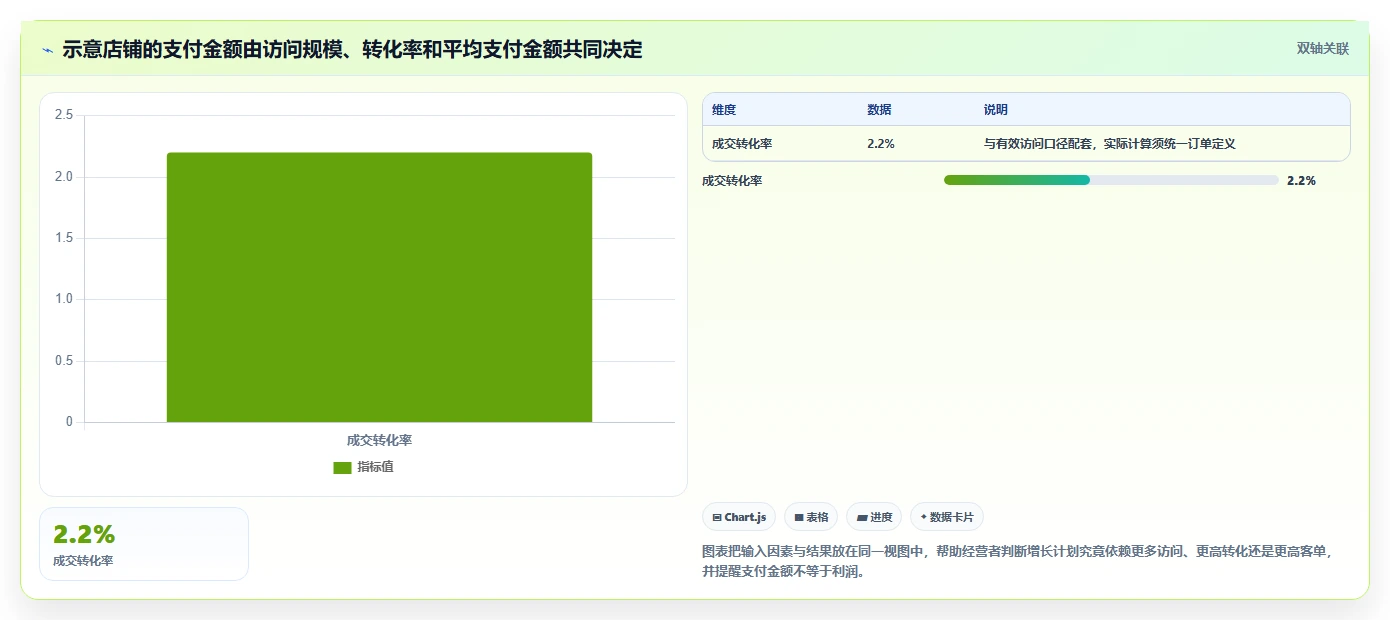Select the Chart.js tag chip
Screen dimensions: 1390x620
coord(739,517)
